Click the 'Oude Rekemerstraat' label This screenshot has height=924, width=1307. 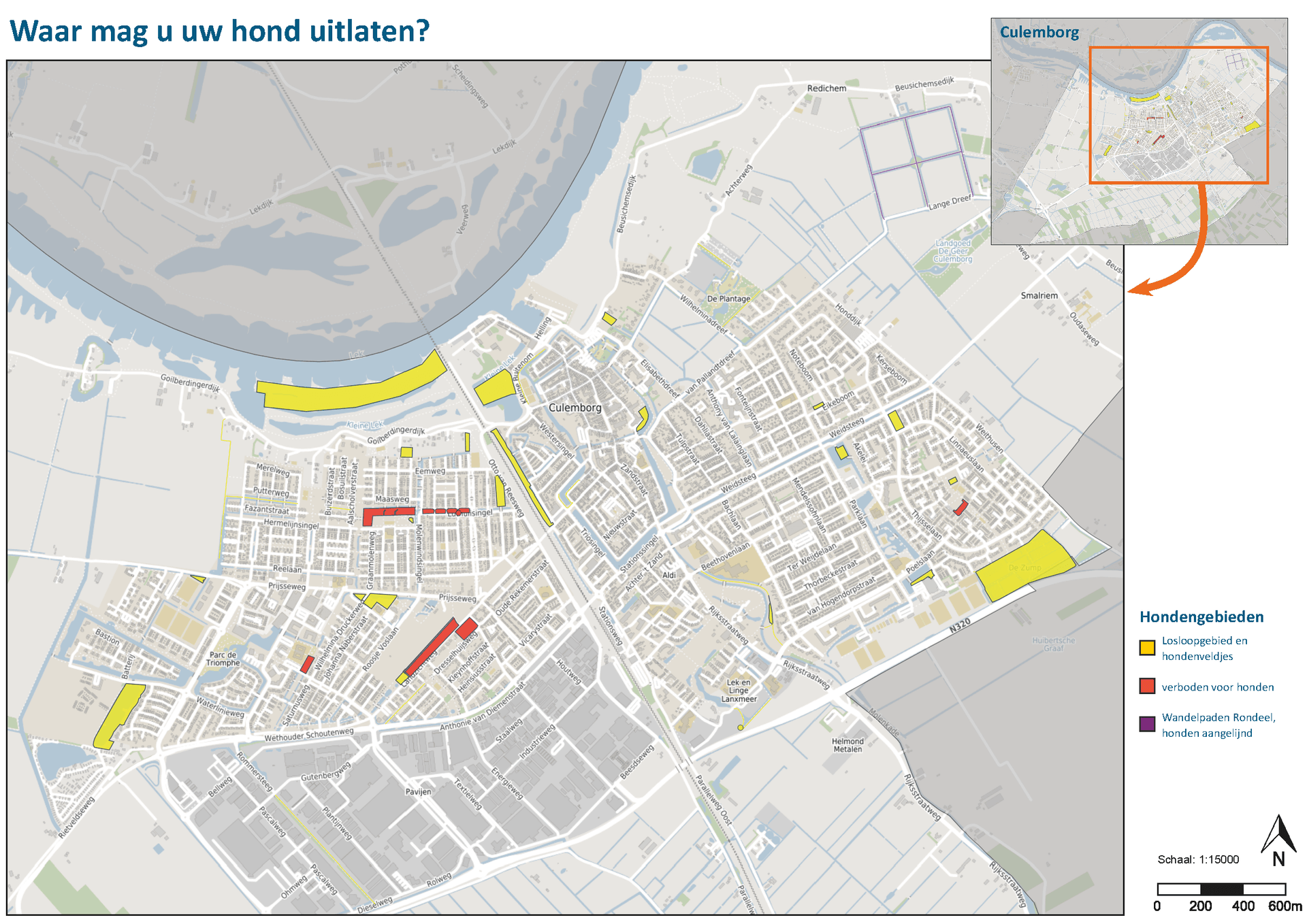pyautogui.click(x=521, y=589)
